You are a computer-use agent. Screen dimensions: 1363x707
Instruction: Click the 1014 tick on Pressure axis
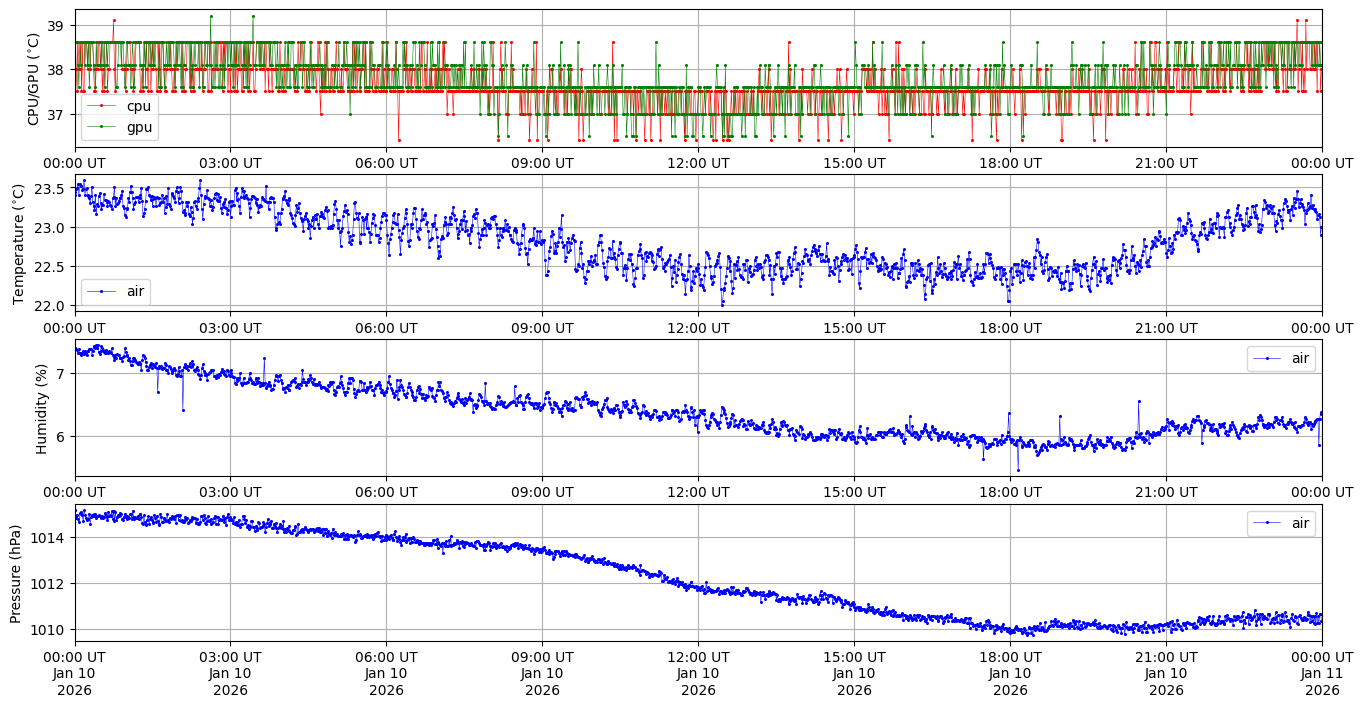coord(47,538)
